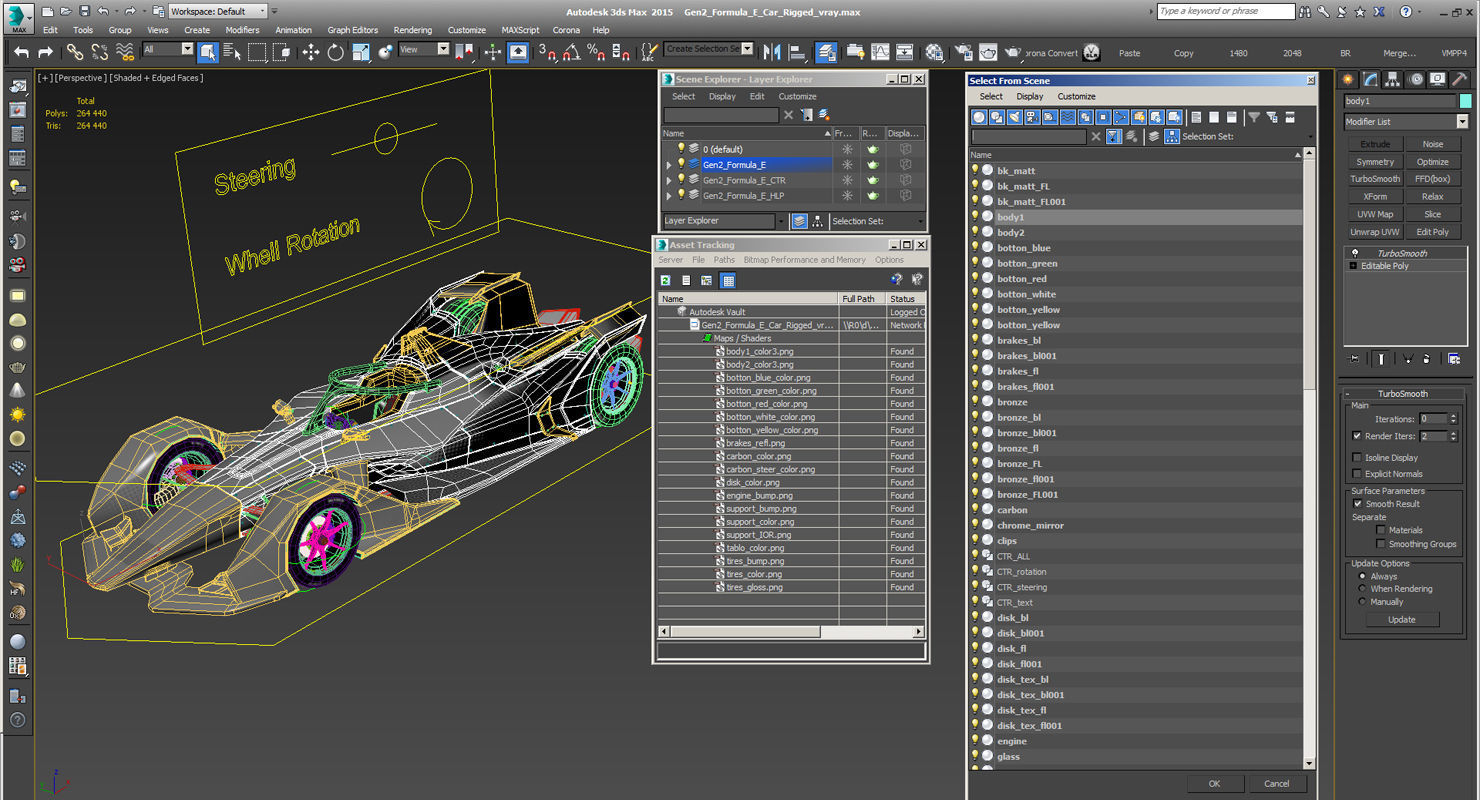The width and height of the screenshot is (1480, 800).
Task: Toggle Explicit Normals checkbox
Action: (1357, 474)
